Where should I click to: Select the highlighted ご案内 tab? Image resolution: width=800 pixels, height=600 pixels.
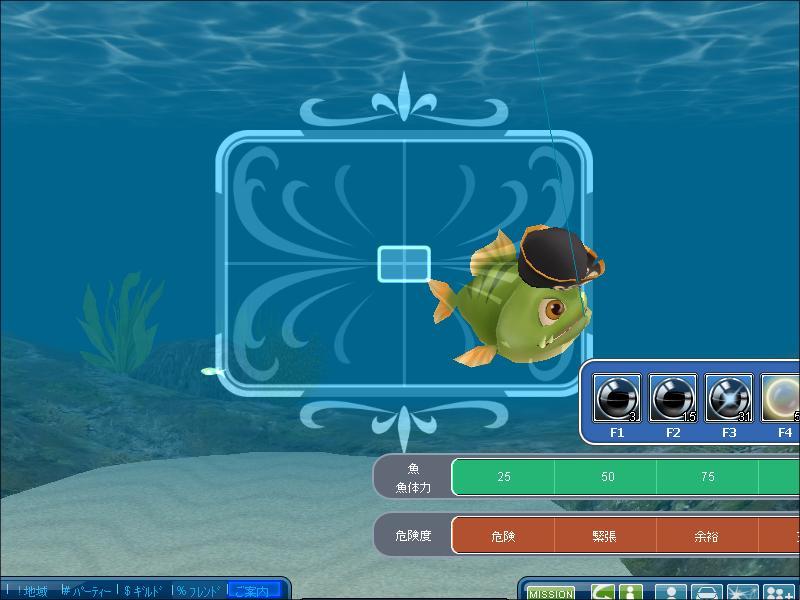click(x=253, y=591)
